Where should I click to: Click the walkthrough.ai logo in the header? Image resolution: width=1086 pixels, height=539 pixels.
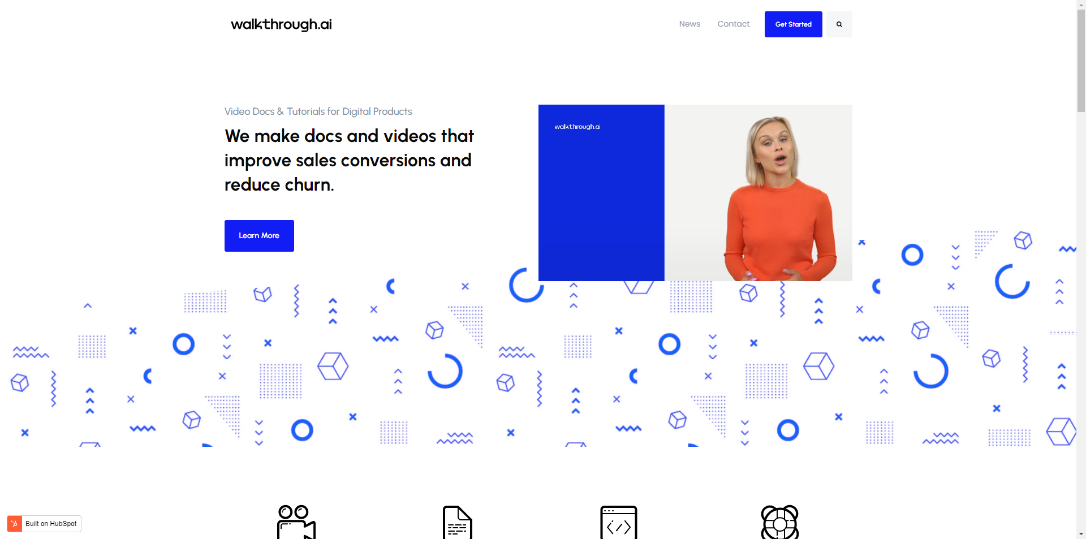[x=281, y=24]
